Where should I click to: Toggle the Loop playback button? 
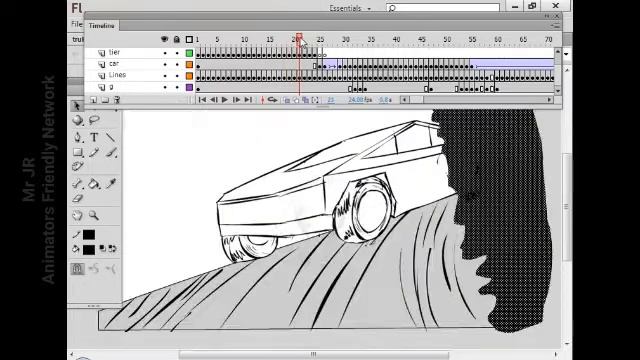click(272, 100)
